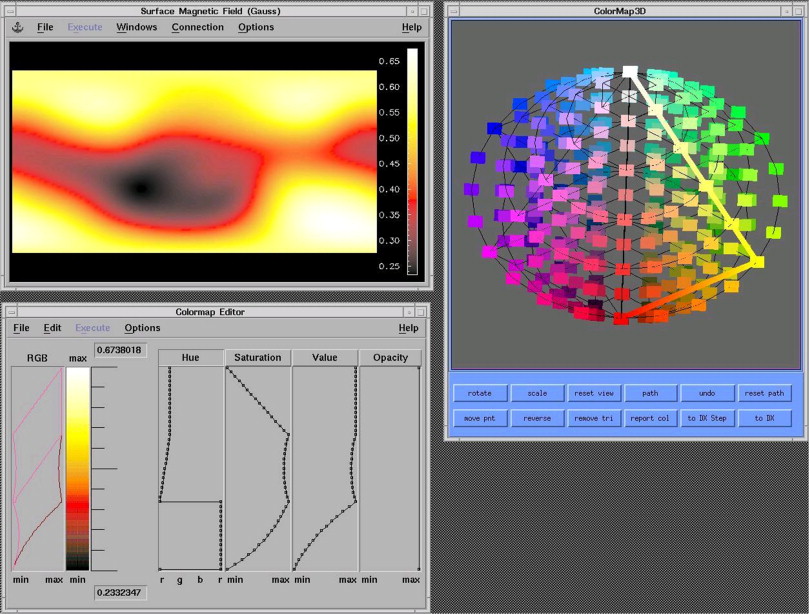Click the color legend bar in magnetic field image
This screenshot has width=809, height=614.
[x=412, y=161]
